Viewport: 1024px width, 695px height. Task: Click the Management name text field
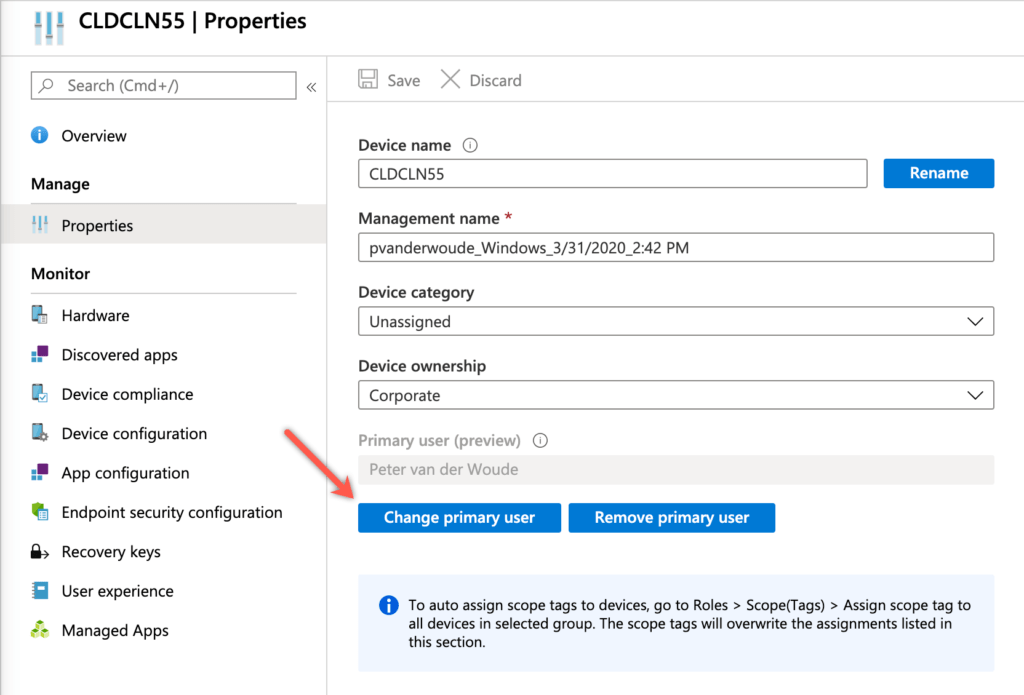[x=675, y=248]
